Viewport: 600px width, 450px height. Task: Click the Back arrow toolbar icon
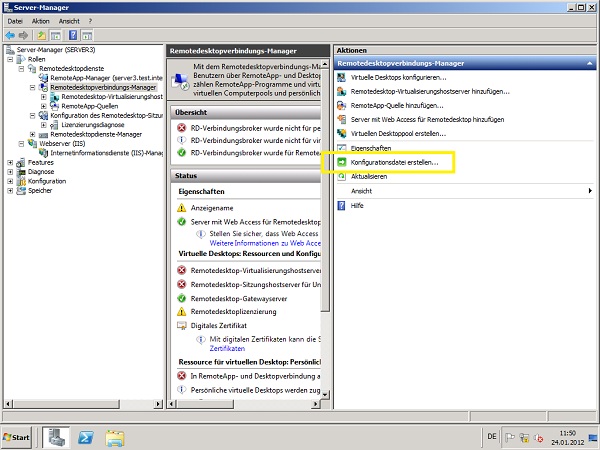[x=10, y=36]
